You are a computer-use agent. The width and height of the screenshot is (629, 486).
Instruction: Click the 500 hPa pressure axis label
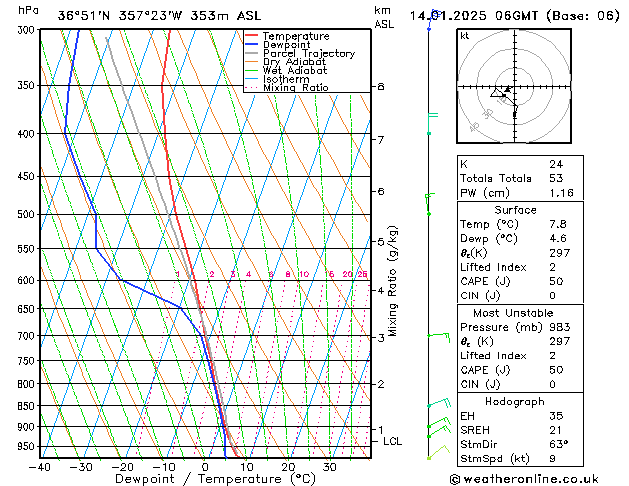tap(26, 214)
